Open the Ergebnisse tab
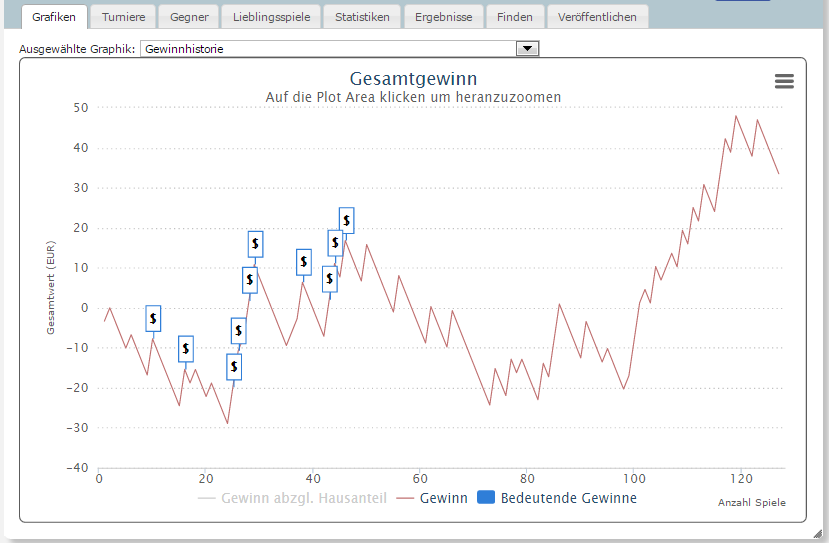This screenshot has height=543, width=829. 444,17
